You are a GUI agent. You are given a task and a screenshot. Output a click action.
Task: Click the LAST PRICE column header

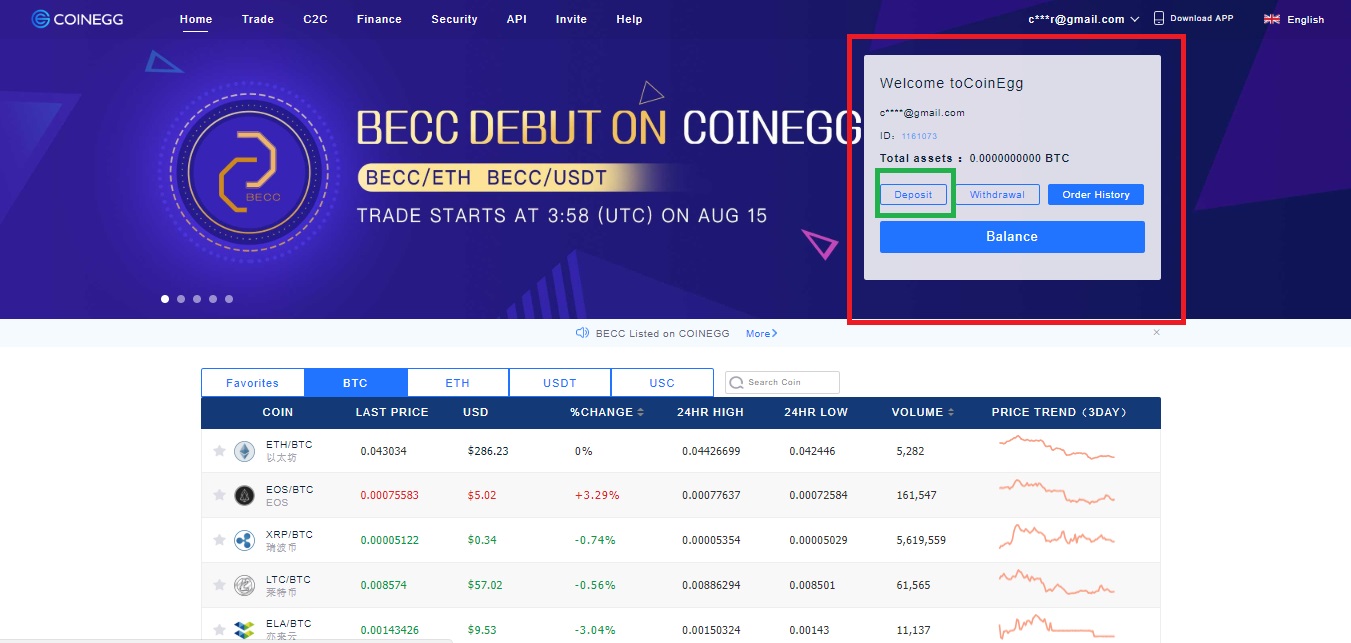[392, 412]
